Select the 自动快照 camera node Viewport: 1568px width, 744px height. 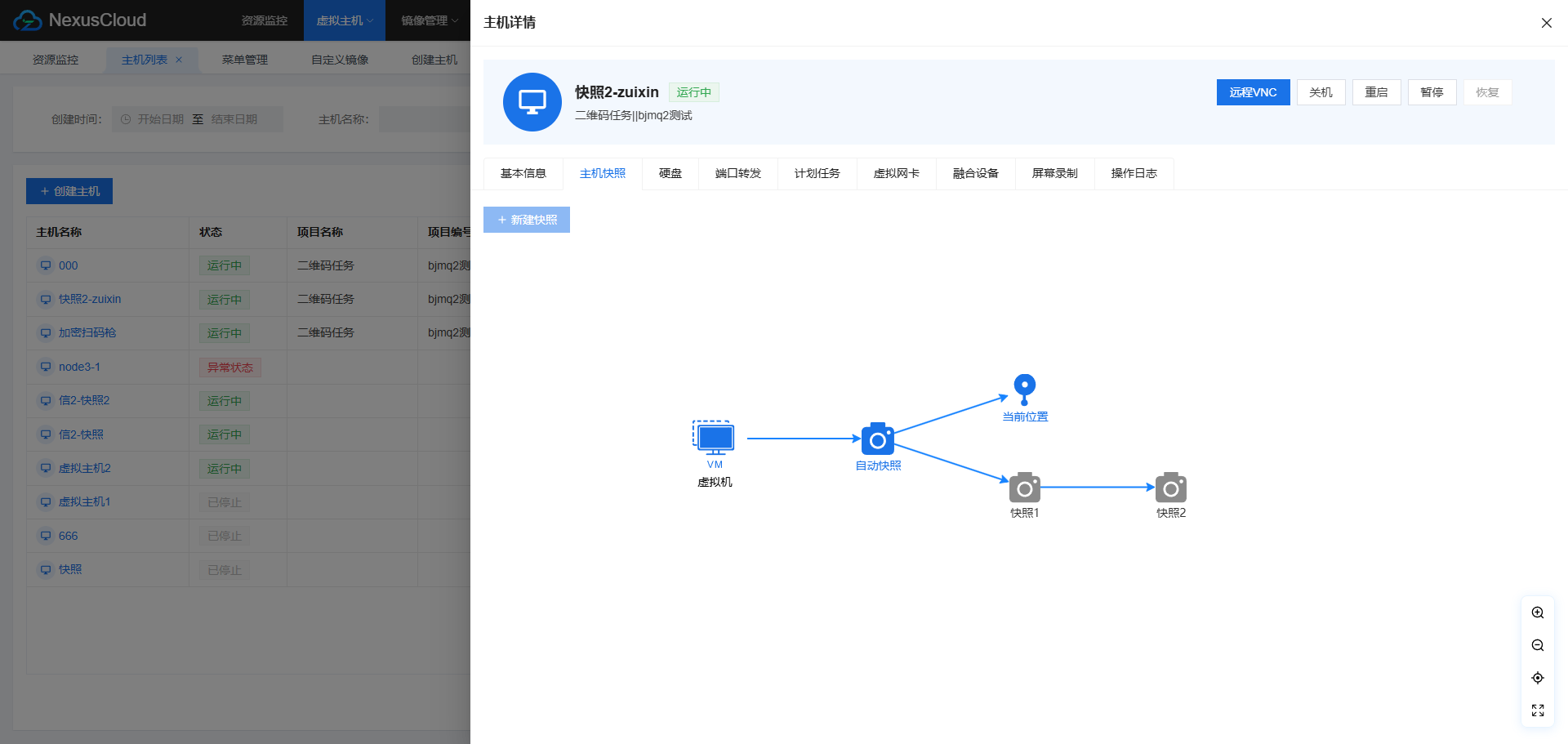877,439
